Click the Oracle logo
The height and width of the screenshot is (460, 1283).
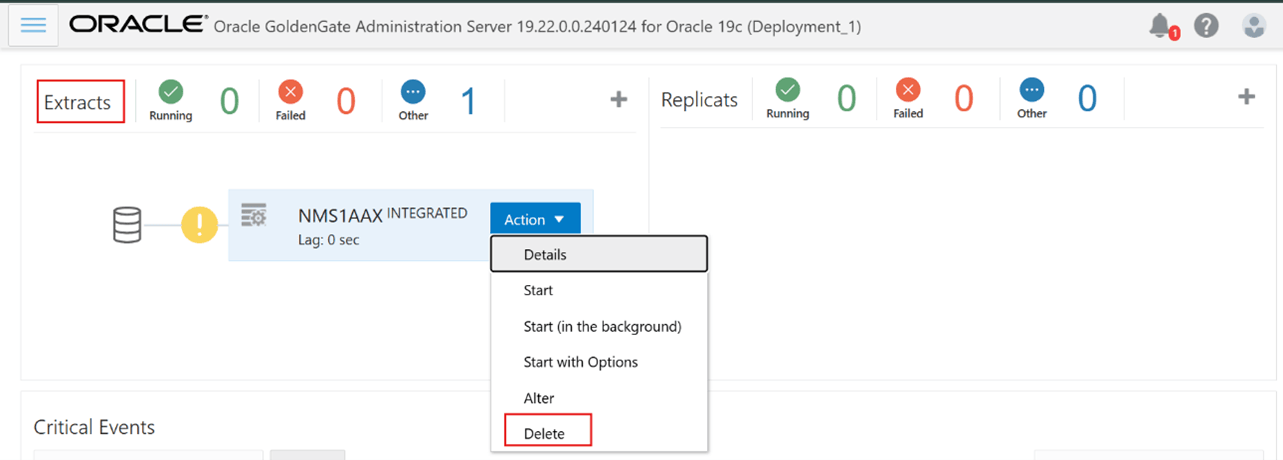pos(138,25)
